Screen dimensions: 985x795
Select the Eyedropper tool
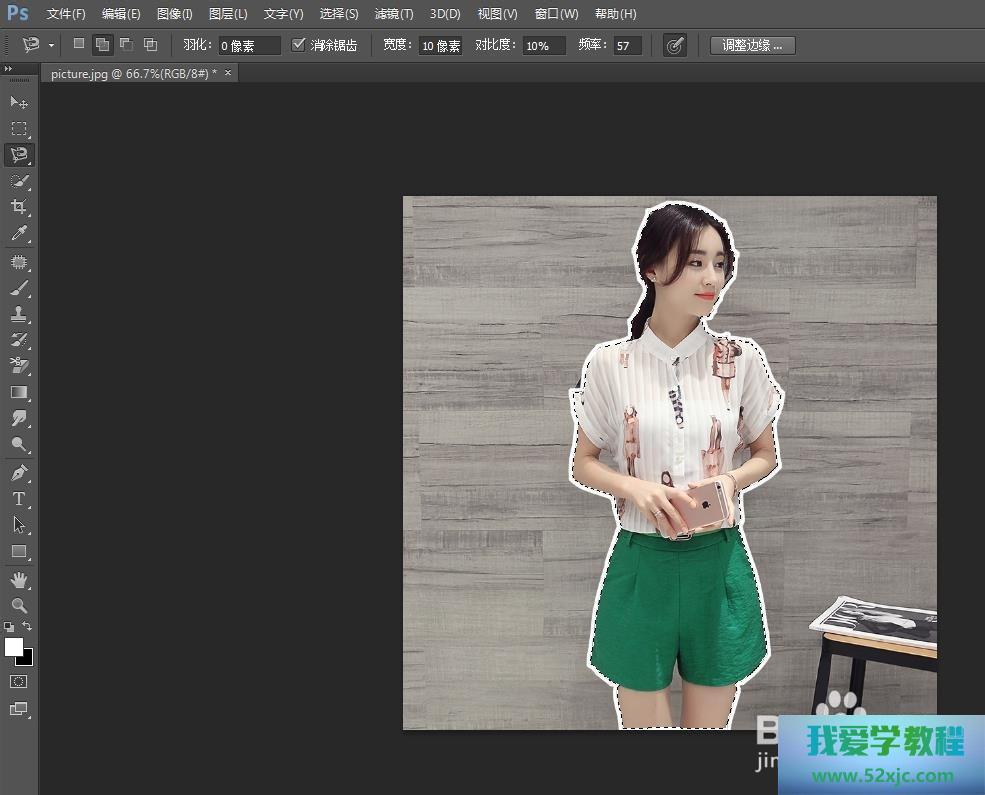click(x=19, y=234)
